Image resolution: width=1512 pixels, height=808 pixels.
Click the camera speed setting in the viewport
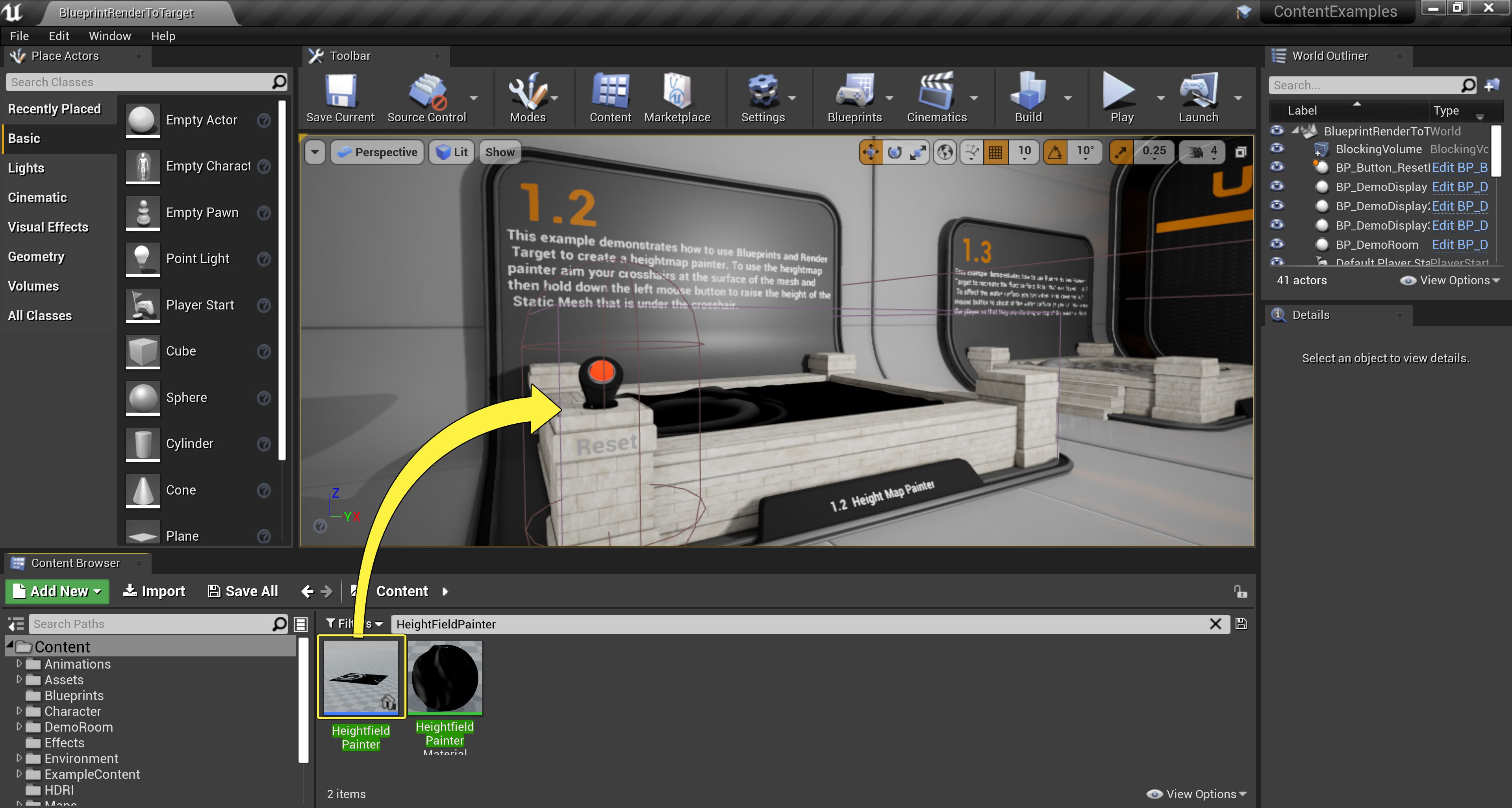pyautogui.click(x=1203, y=152)
